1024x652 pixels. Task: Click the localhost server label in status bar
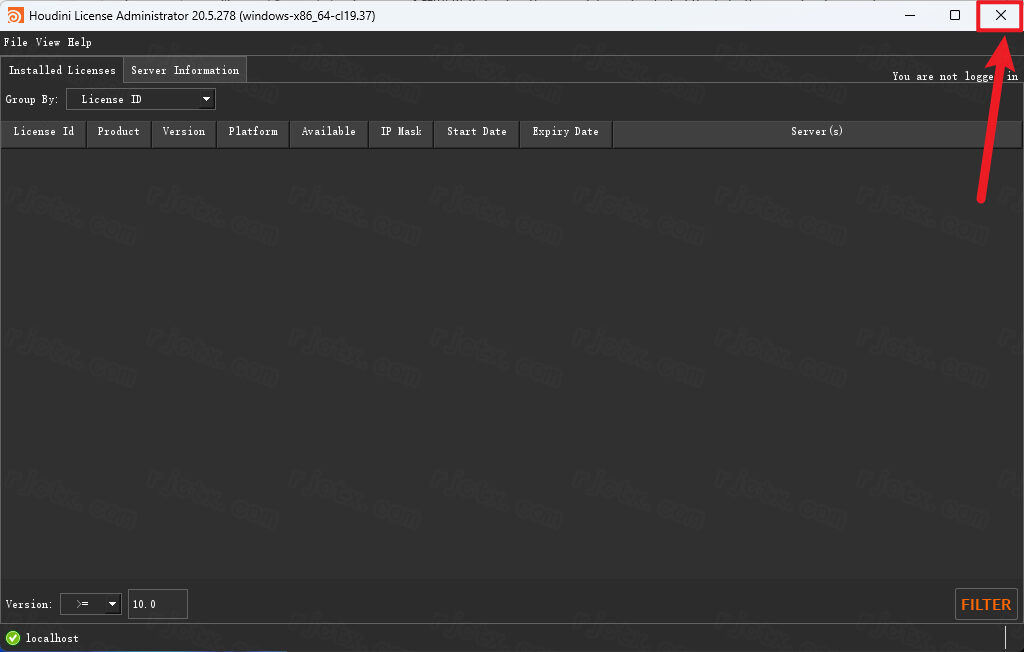(52, 638)
